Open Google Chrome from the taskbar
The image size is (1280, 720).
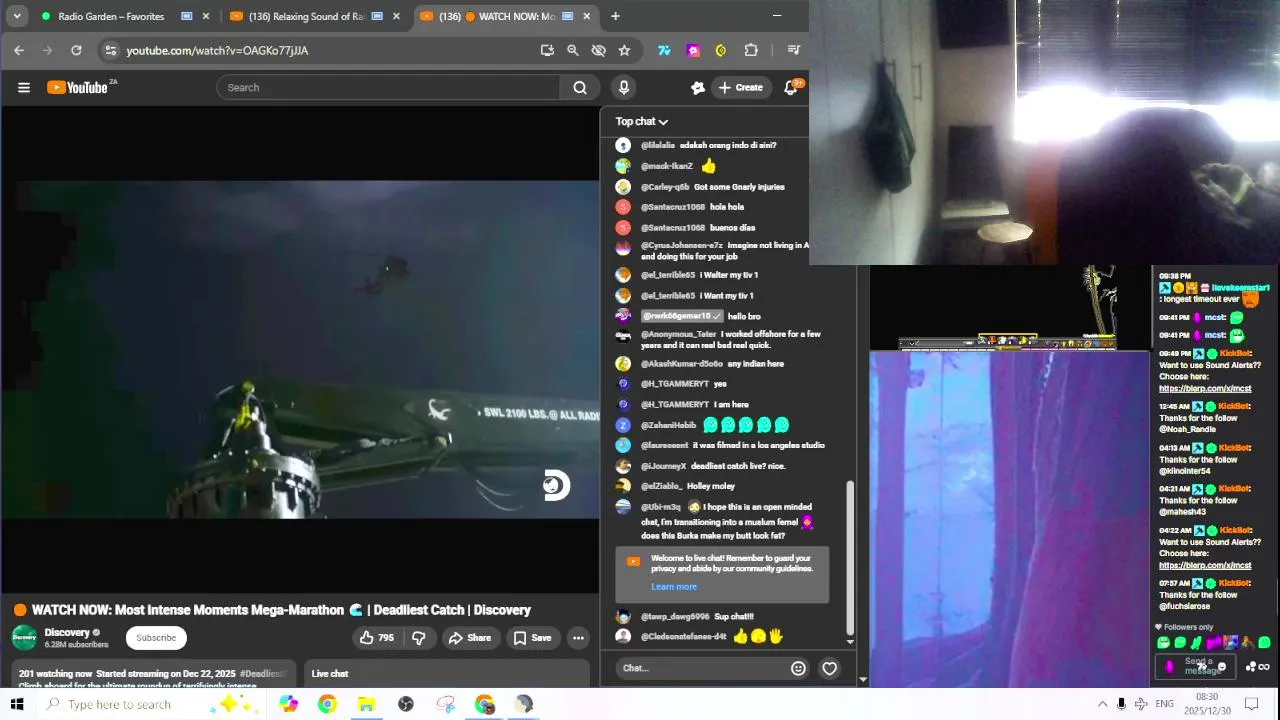(327, 704)
